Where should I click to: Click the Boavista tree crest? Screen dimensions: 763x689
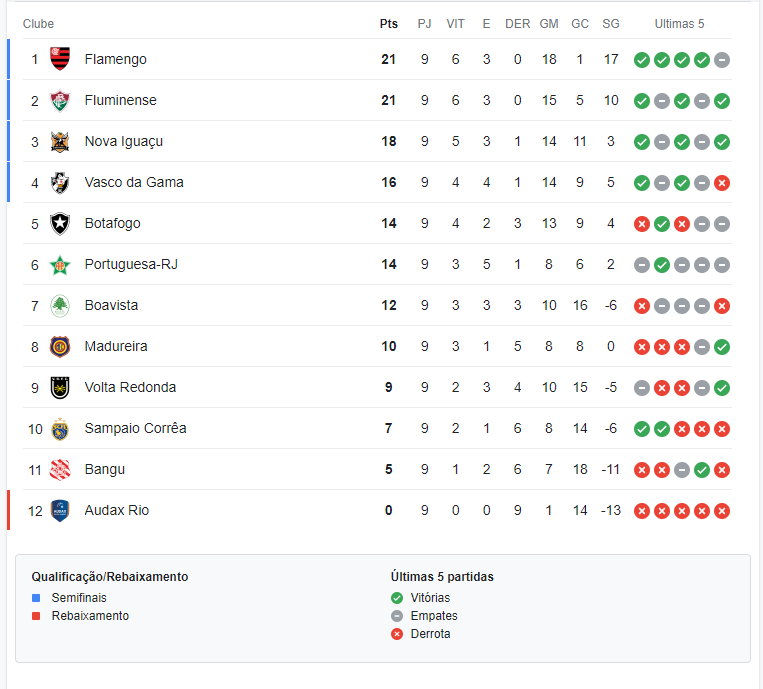(x=60, y=306)
